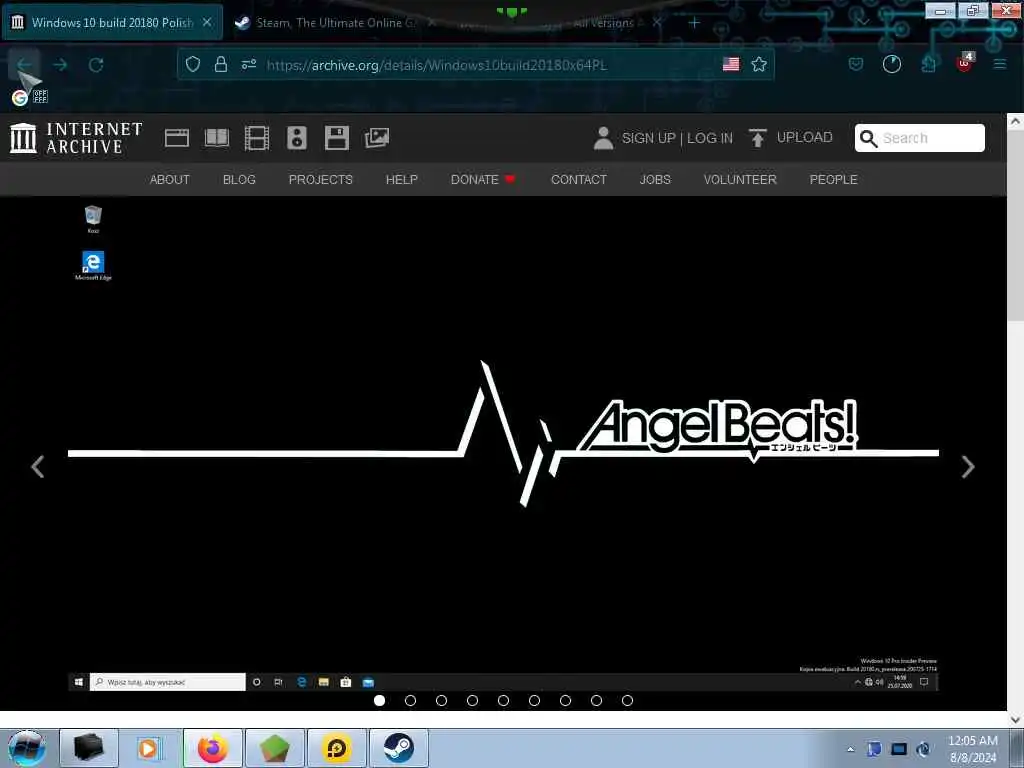This screenshot has height=768, width=1024.
Task: Open the extensions puzzle-piece icon
Action: coord(928,64)
